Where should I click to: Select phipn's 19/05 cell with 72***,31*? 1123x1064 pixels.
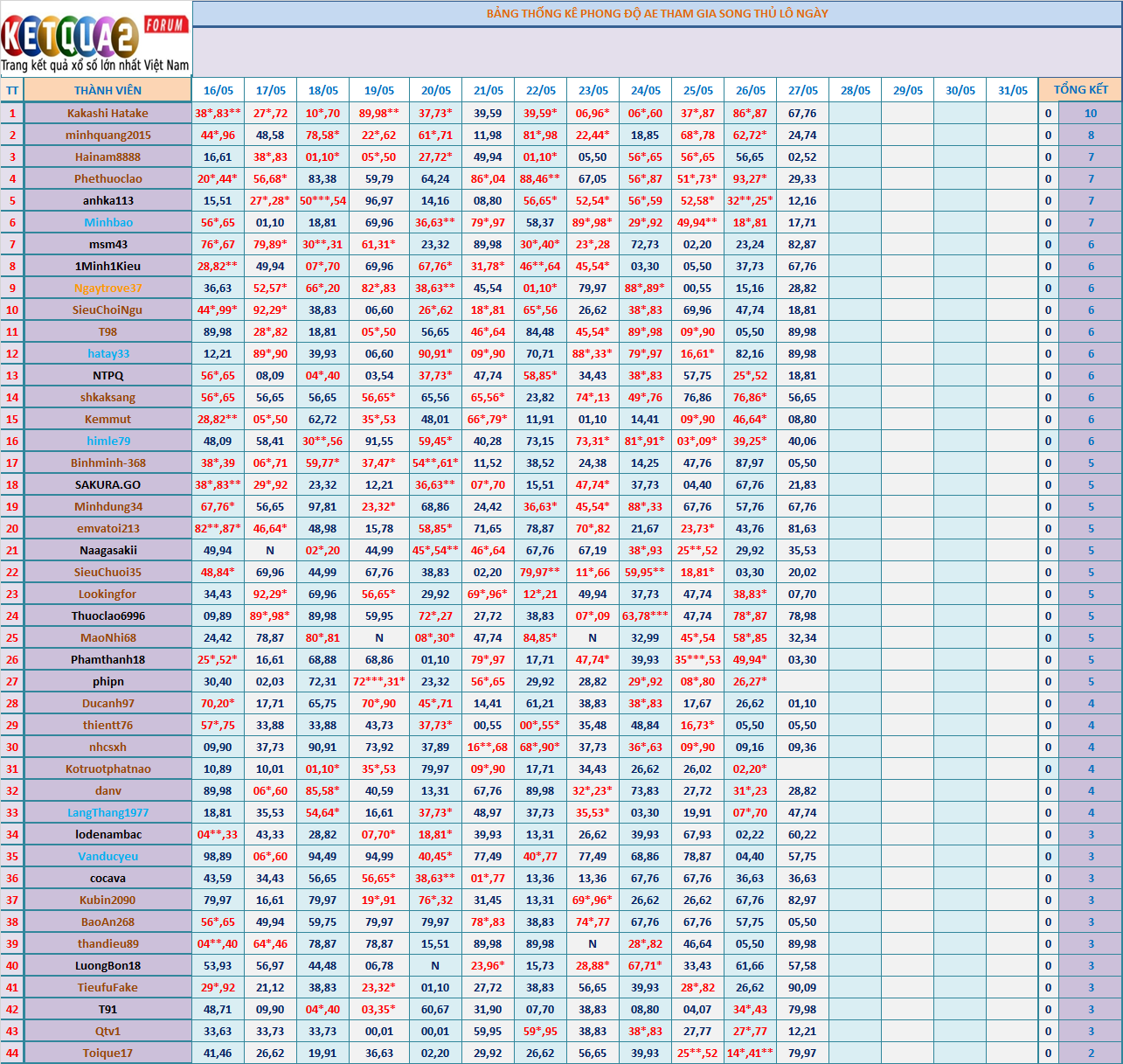click(x=378, y=681)
